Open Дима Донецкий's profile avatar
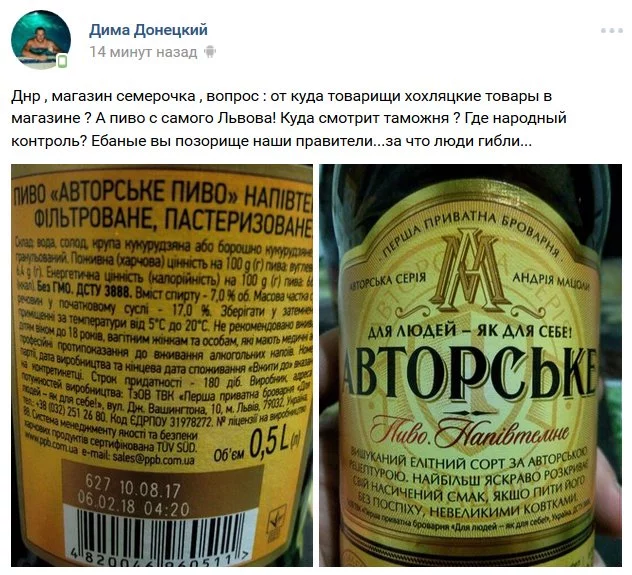The image size is (632, 575). [41, 39]
